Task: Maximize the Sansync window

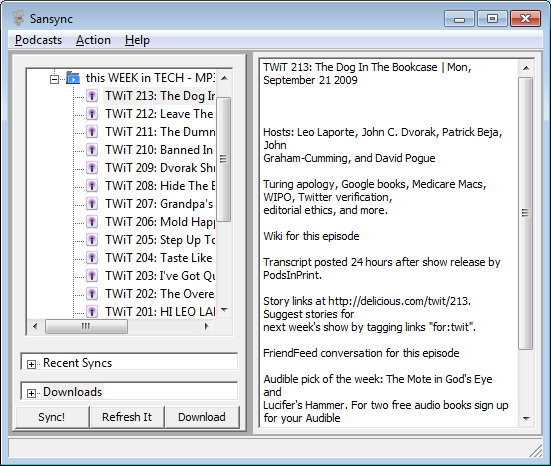Action: click(x=492, y=18)
